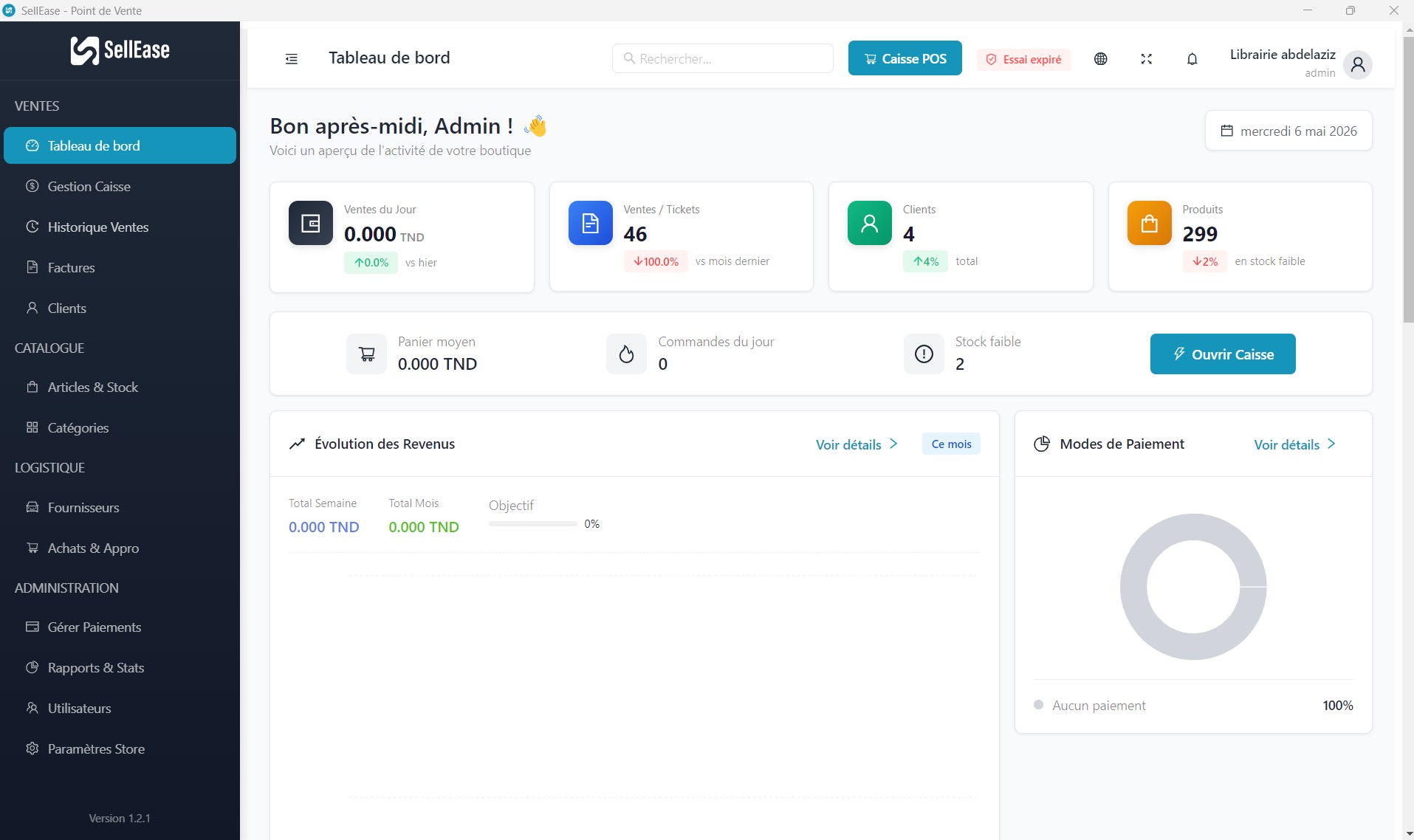Click the Total Mois 0.000 TND value

tap(424, 527)
